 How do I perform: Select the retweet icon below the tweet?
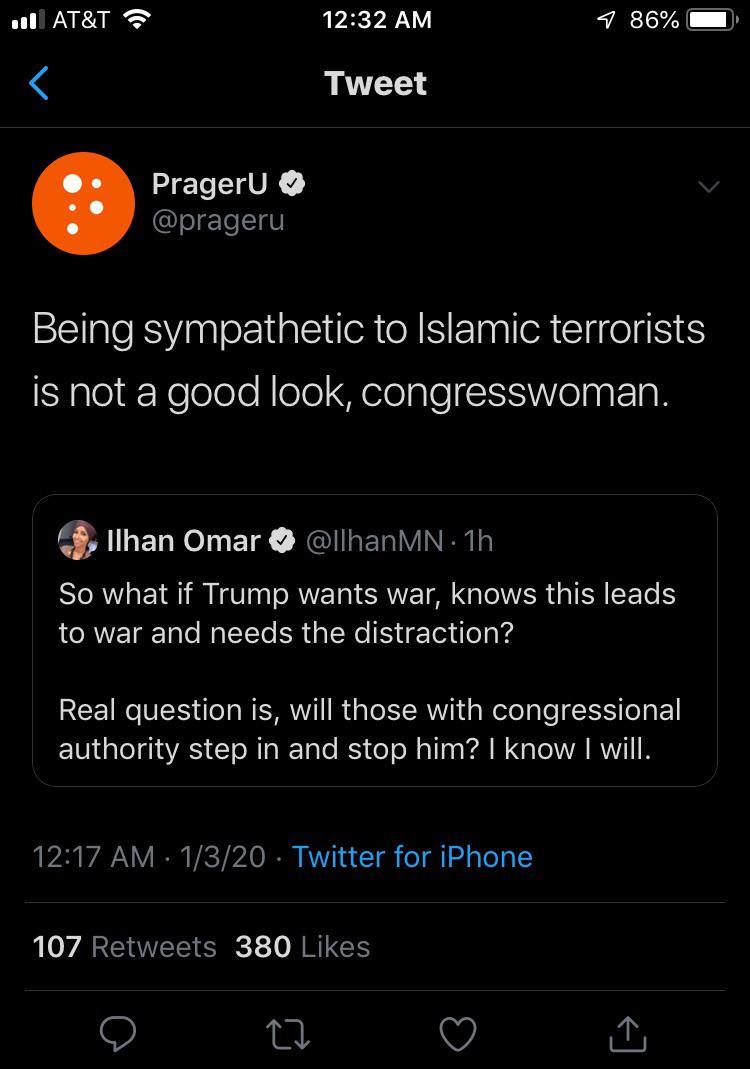coord(288,1034)
